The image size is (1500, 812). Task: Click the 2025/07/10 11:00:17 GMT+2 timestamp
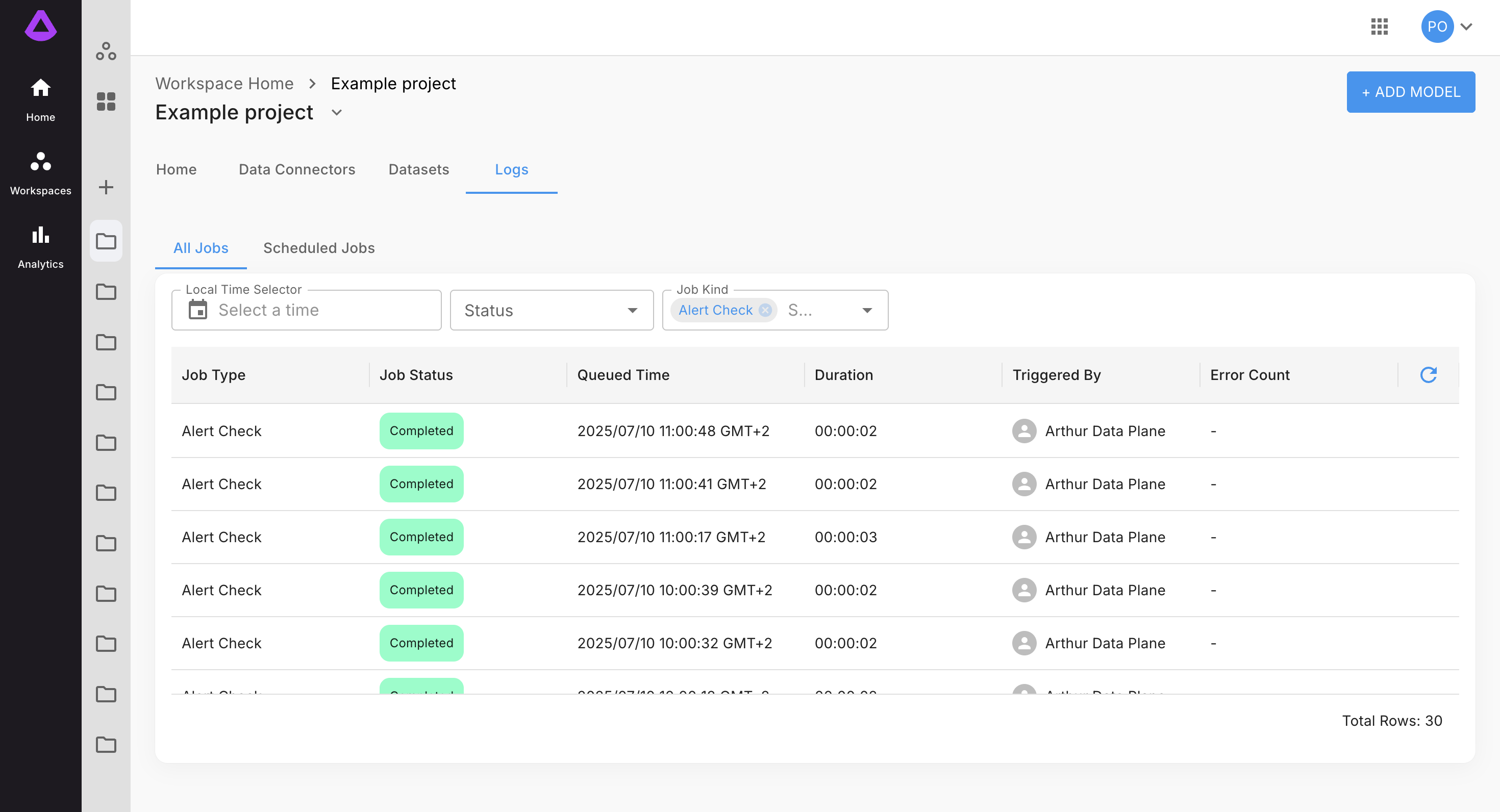[x=671, y=537]
